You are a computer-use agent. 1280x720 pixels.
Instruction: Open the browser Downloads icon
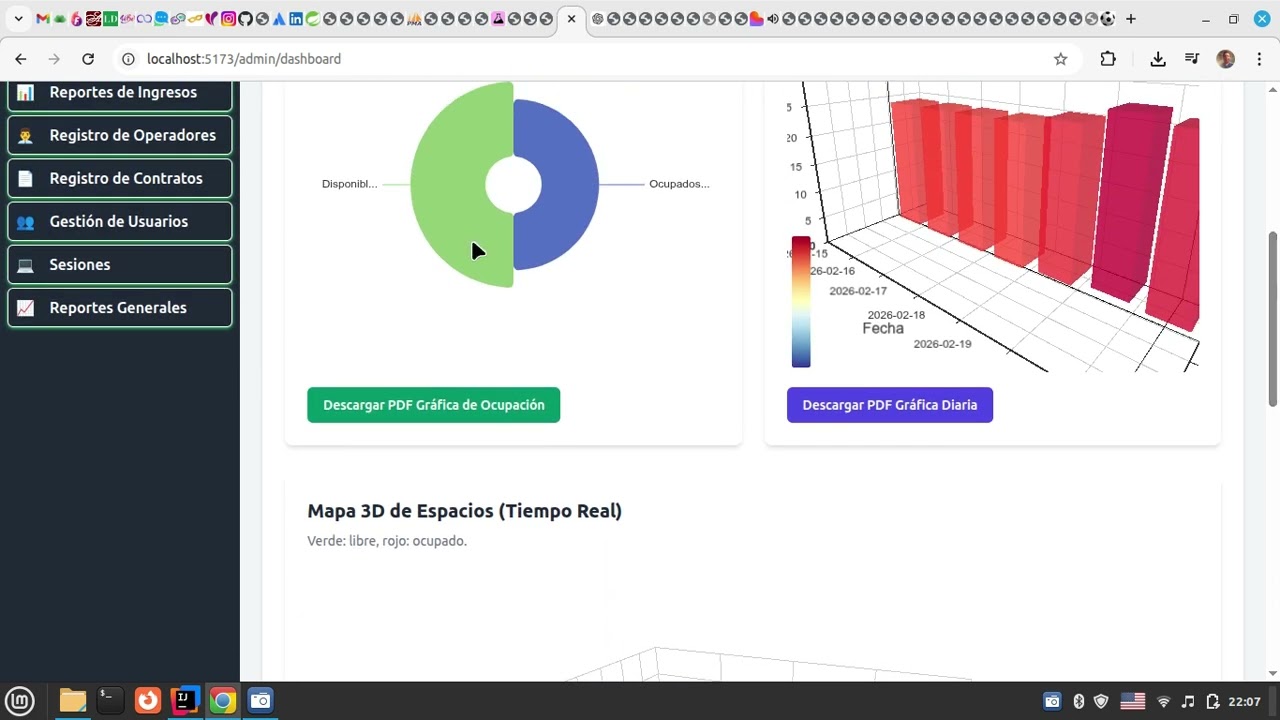[x=1158, y=59]
